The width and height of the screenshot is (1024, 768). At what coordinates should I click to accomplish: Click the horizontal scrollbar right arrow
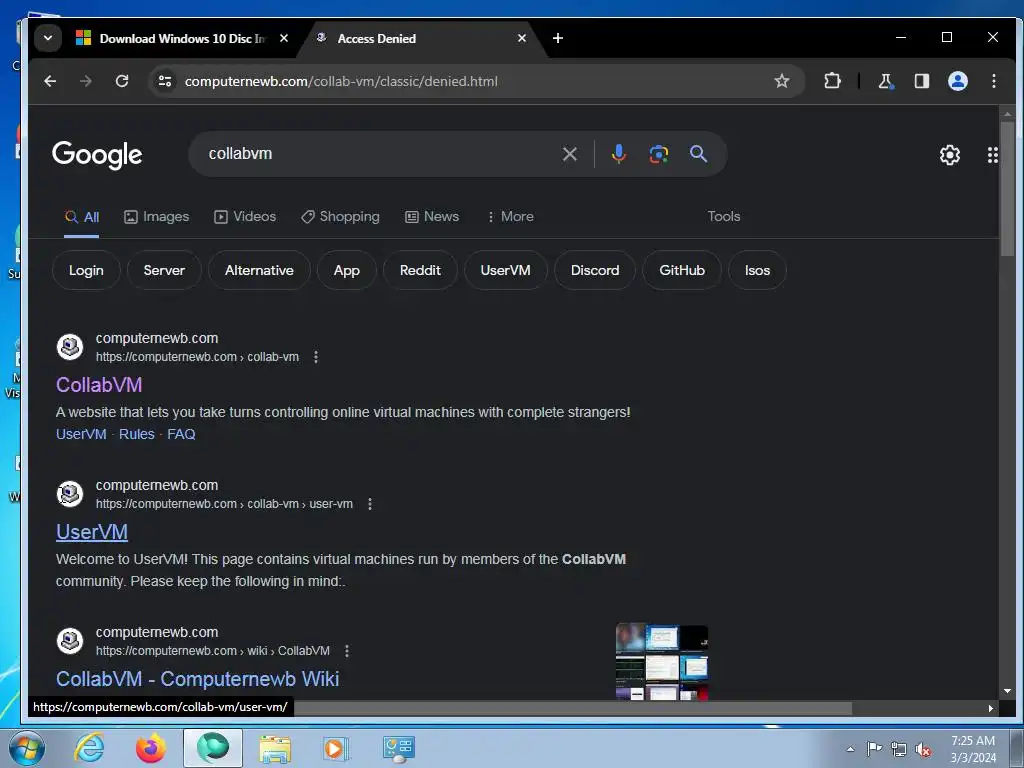pyautogui.click(x=991, y=709)
